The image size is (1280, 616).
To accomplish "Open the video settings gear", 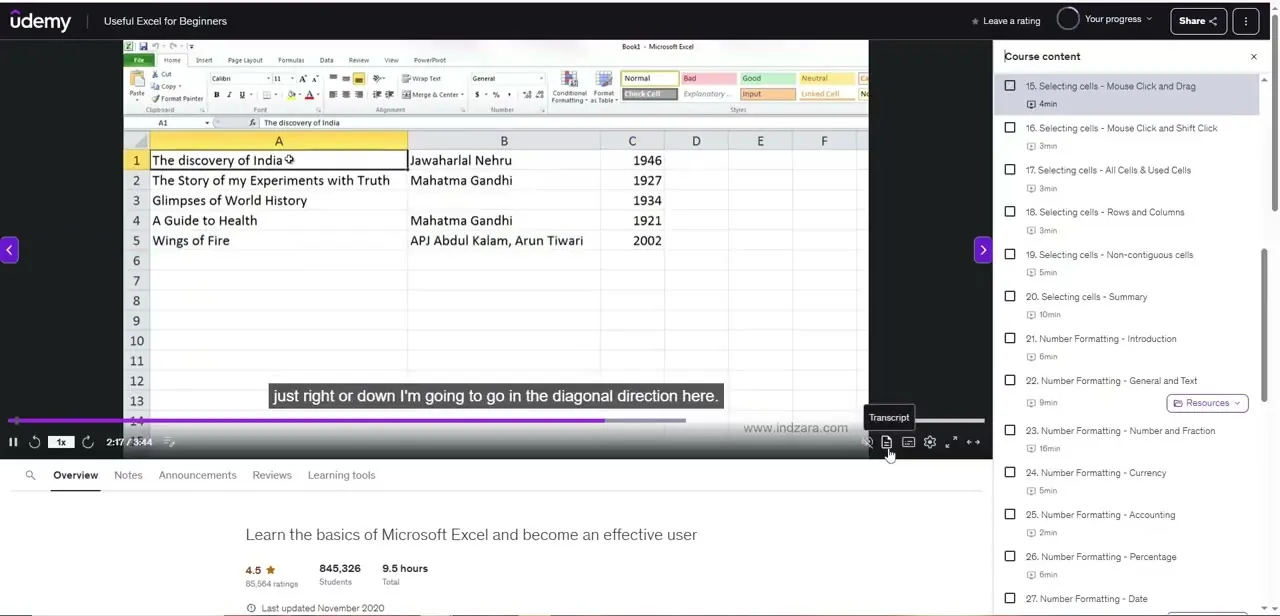I will tap(930, 442).
